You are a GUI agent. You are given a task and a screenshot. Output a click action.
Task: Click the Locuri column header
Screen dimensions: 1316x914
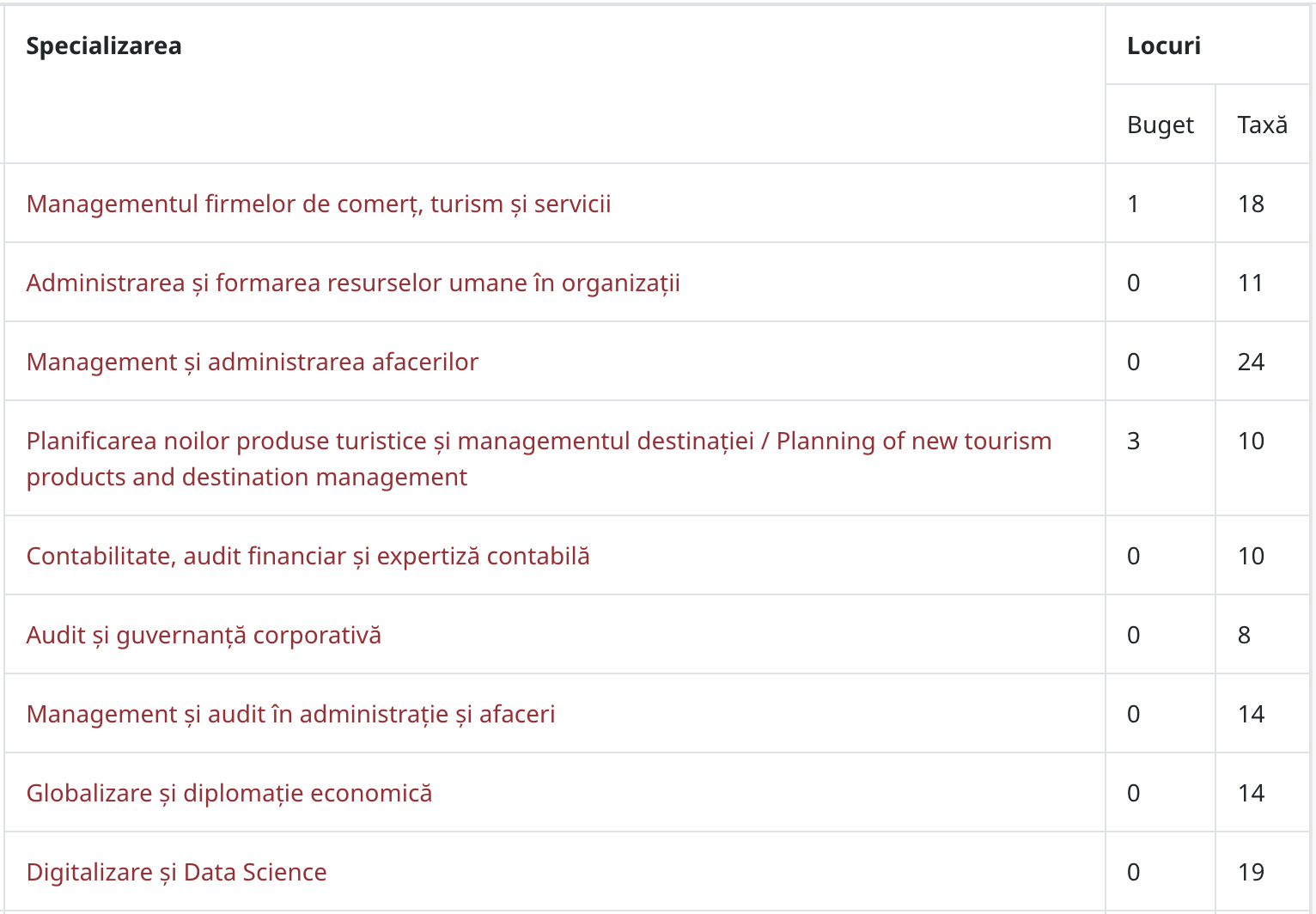pos(1164,46)
